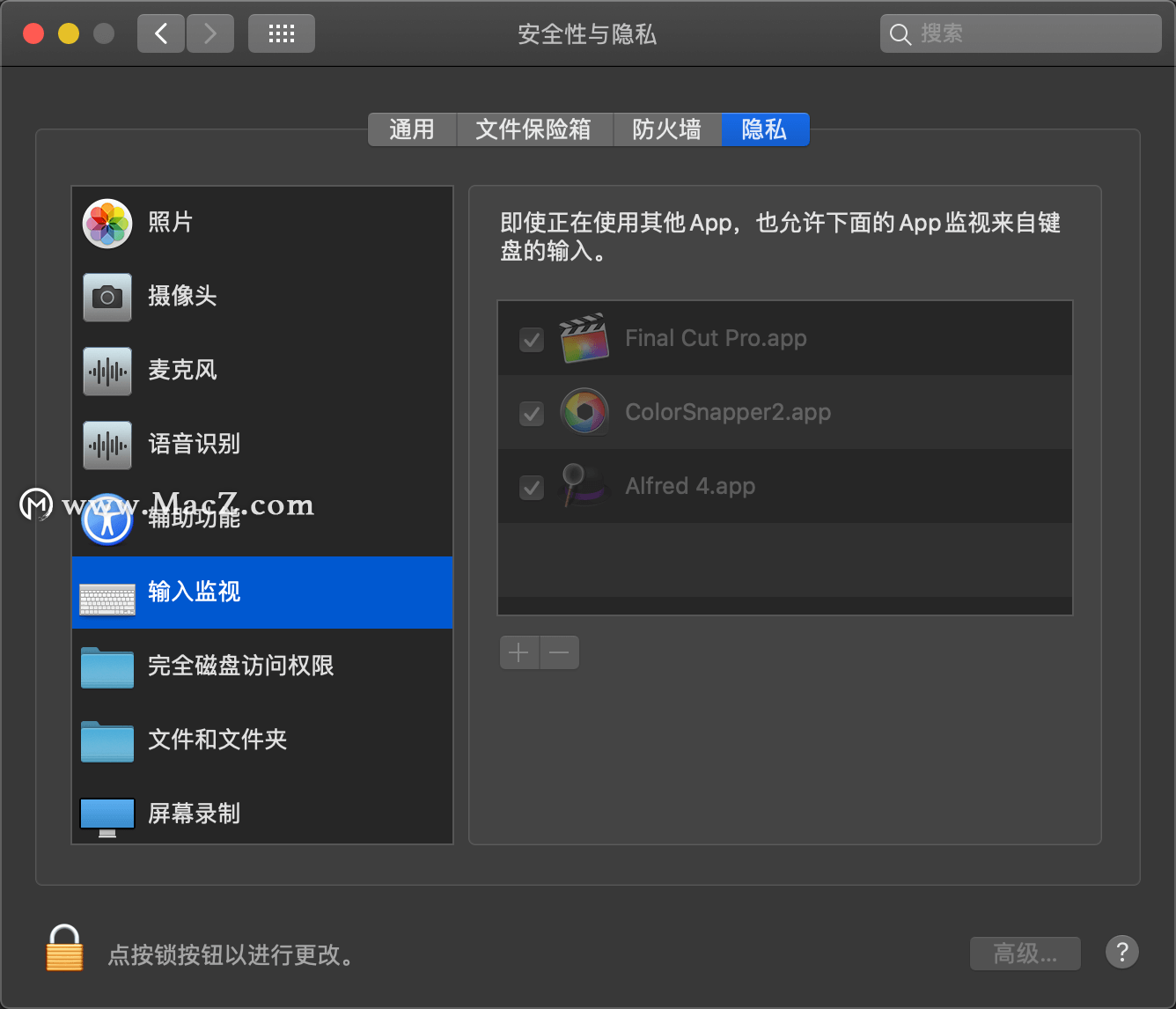Click the Alfred 4 hat icon
This screenshot has height=1009, width=1176.
584,485
